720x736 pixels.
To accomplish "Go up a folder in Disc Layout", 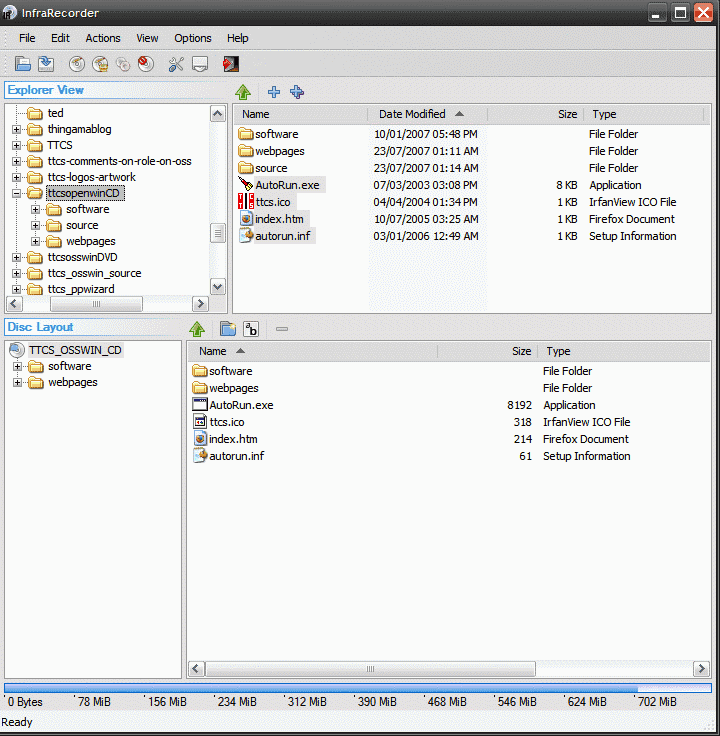I will coord(197,329).
